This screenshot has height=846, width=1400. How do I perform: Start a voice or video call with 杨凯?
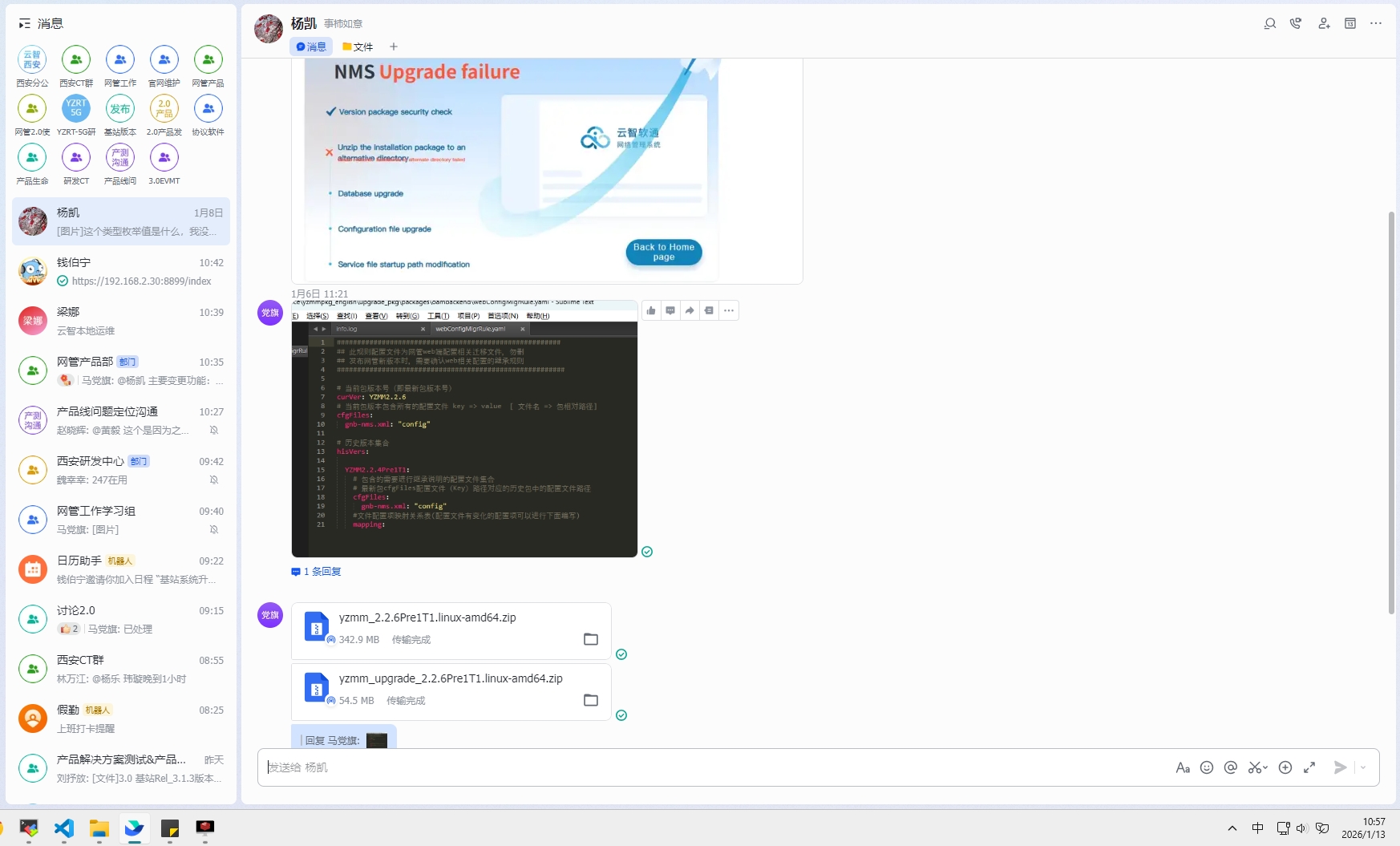click(x=1296, y=24)
